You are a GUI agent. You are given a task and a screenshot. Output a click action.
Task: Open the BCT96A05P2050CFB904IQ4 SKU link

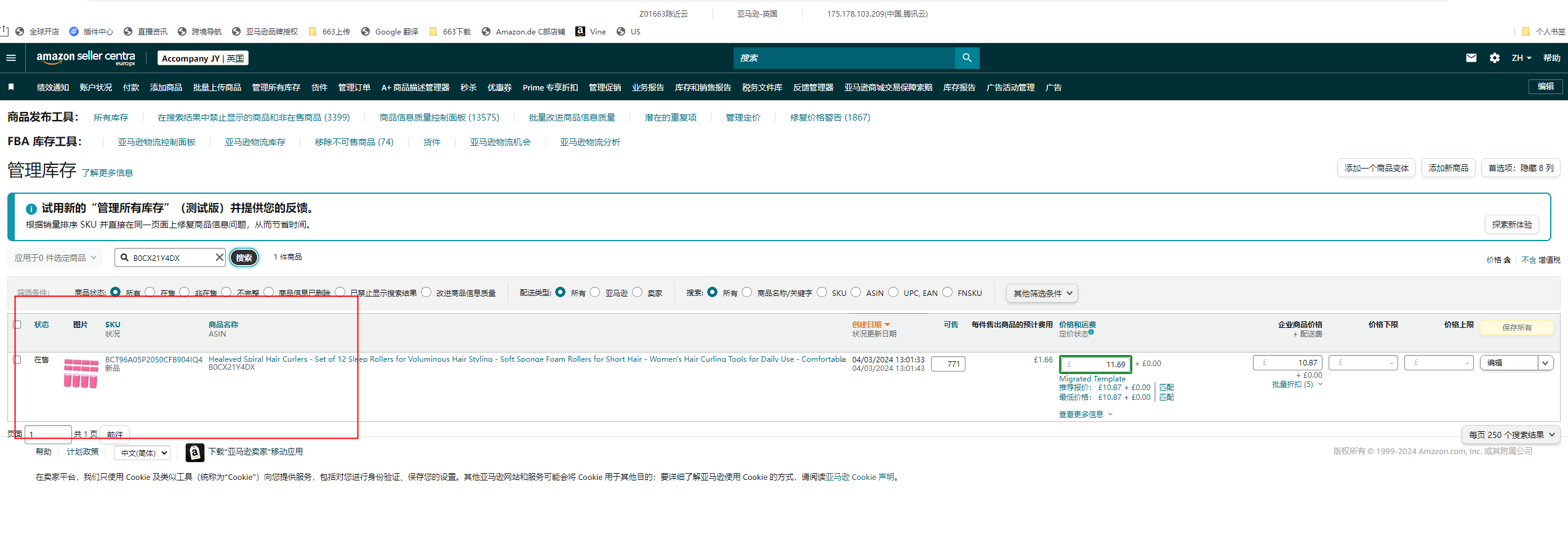[x=154, y=359]
